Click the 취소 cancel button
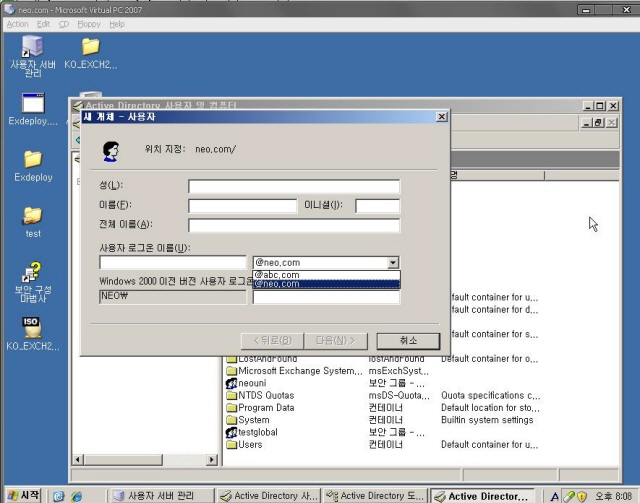 (408, 341)
